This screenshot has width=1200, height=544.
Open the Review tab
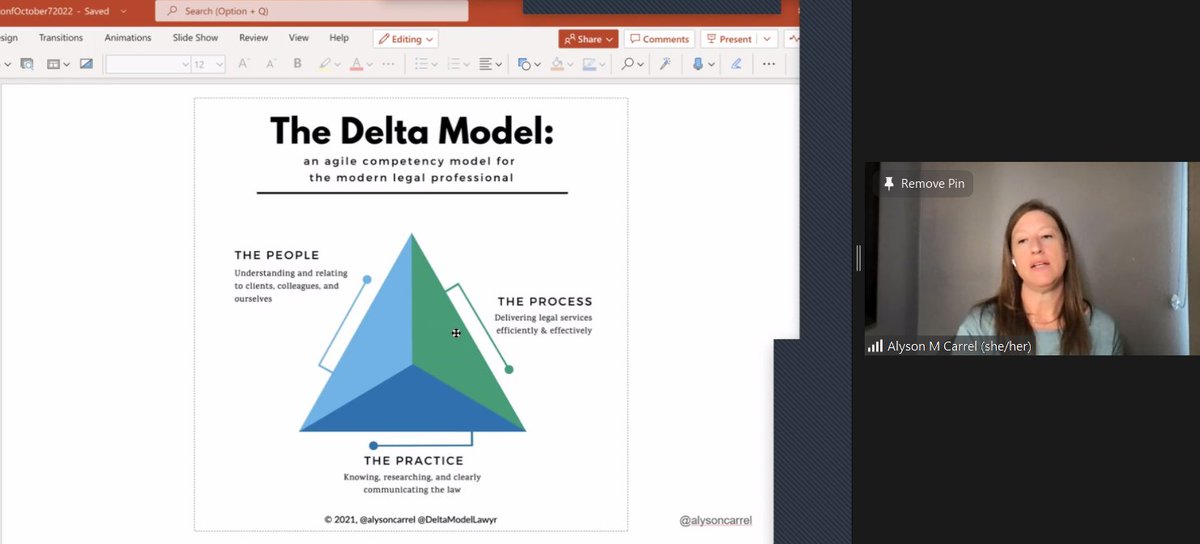[254, 38]
